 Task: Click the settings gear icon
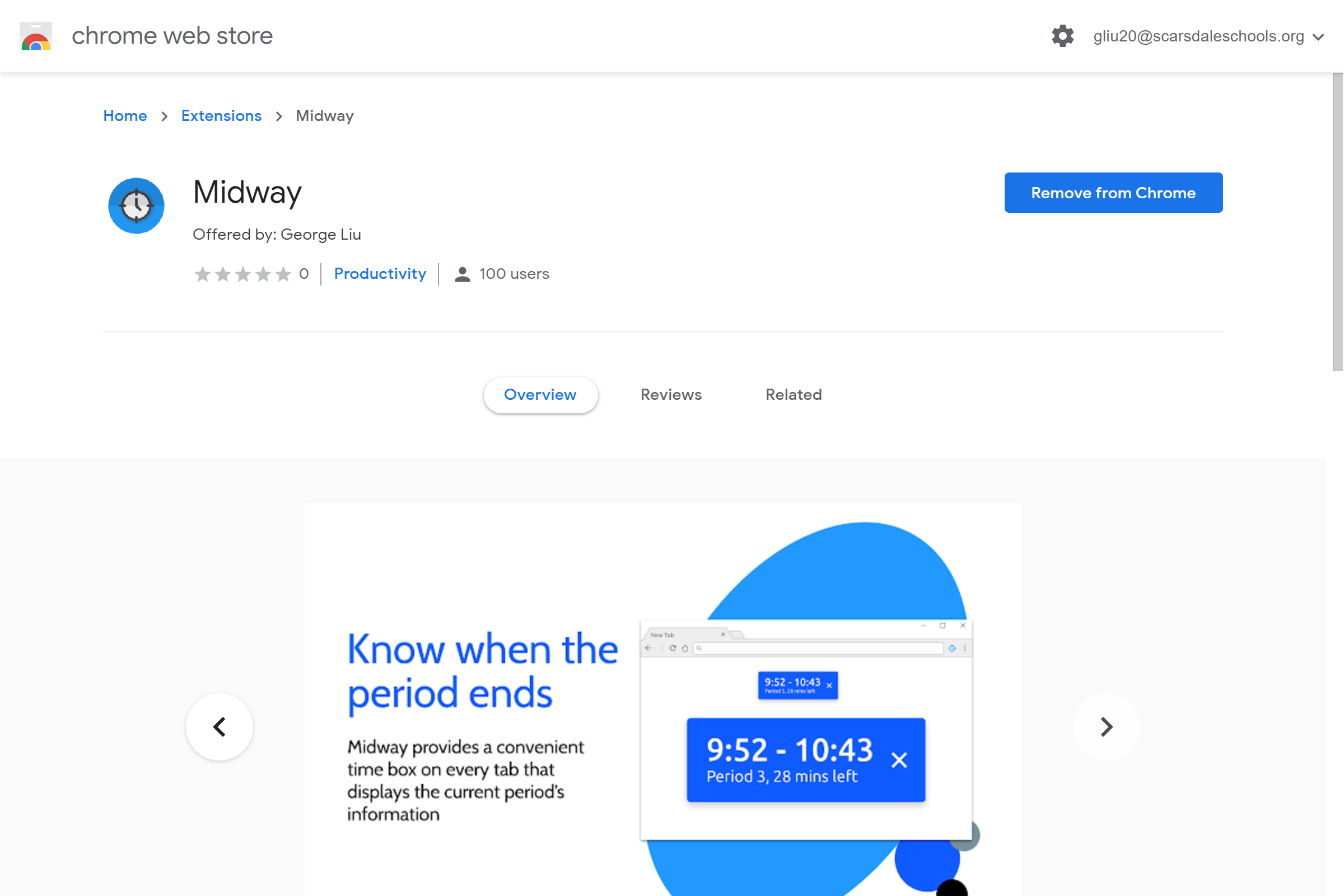1064,36
